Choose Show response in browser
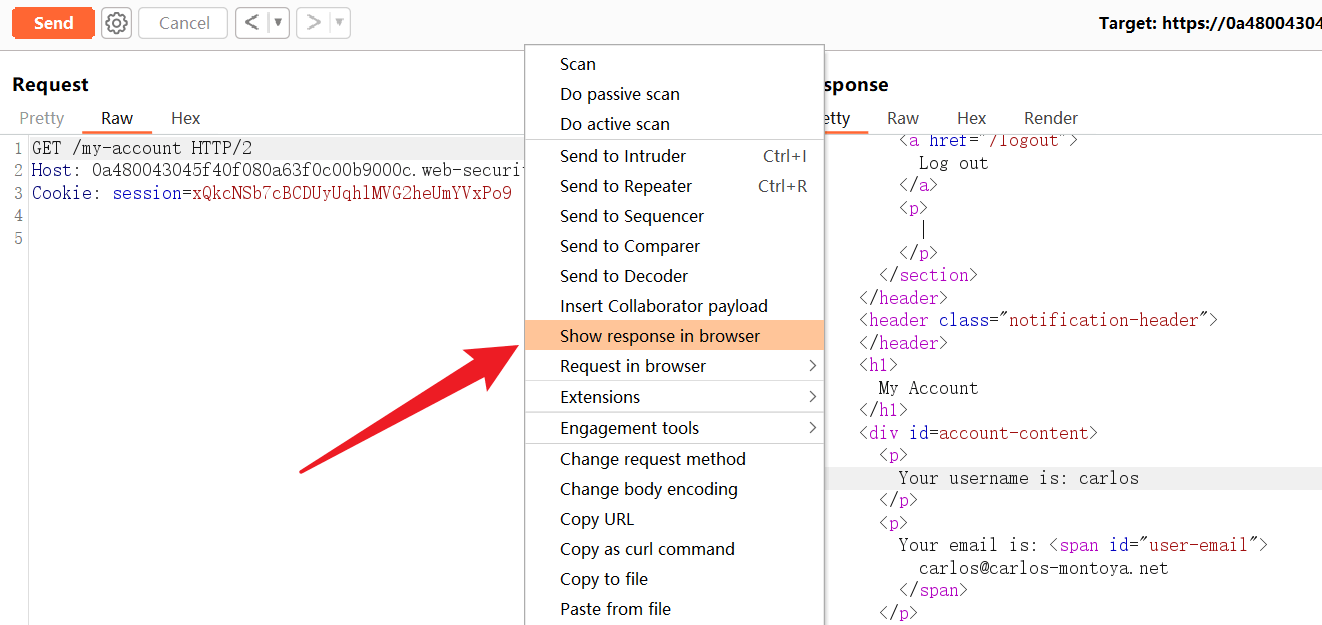 660,336
